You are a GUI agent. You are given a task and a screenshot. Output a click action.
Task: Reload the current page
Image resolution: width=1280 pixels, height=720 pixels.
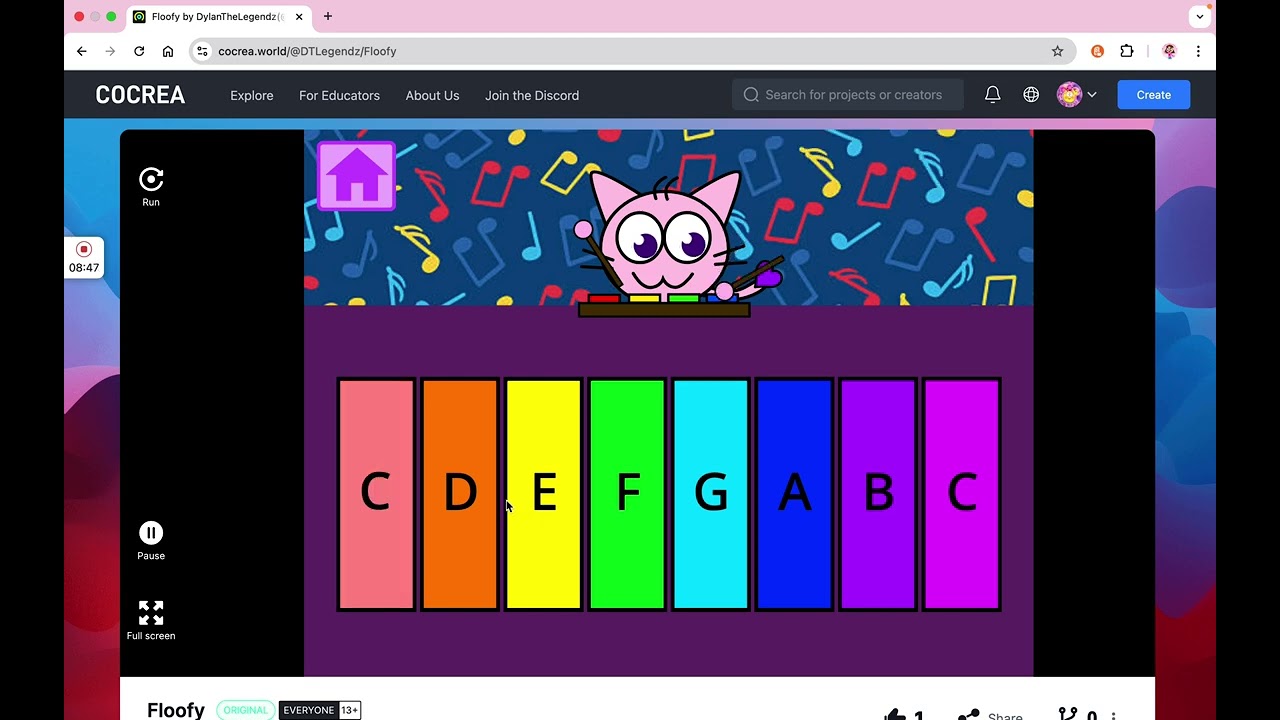(x=139, y=51)
